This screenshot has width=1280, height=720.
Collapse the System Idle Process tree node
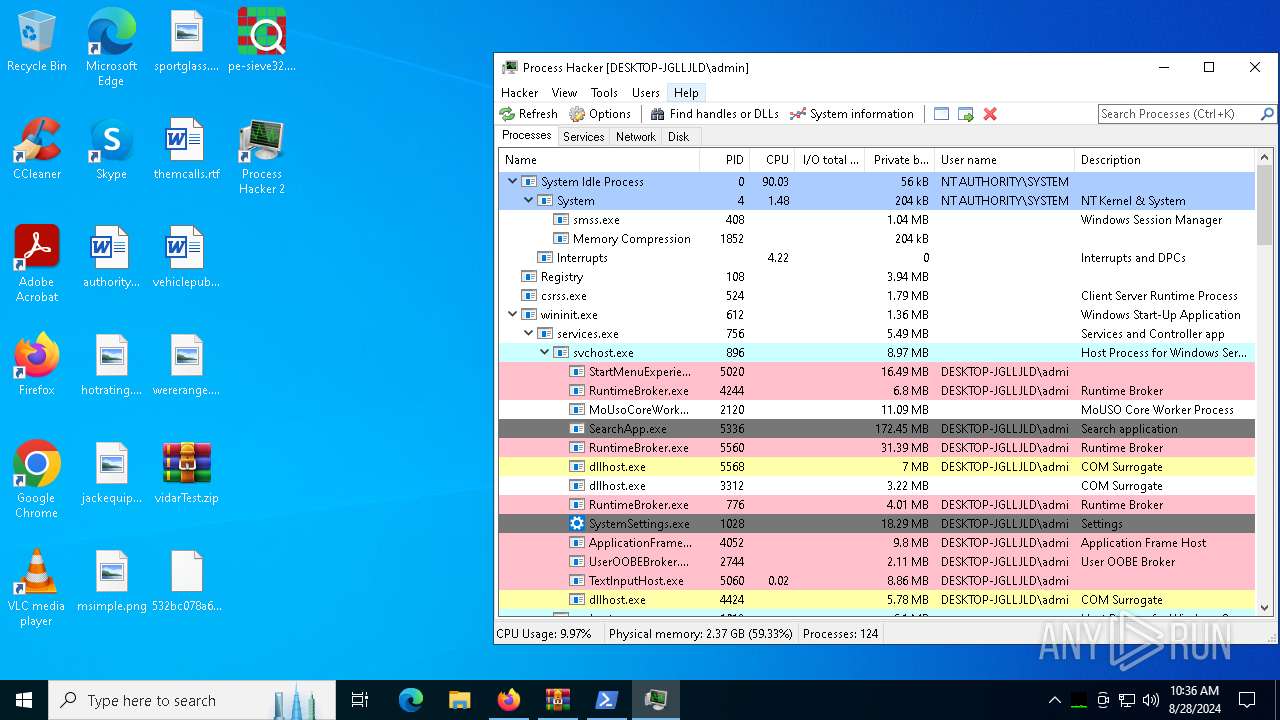513,182
